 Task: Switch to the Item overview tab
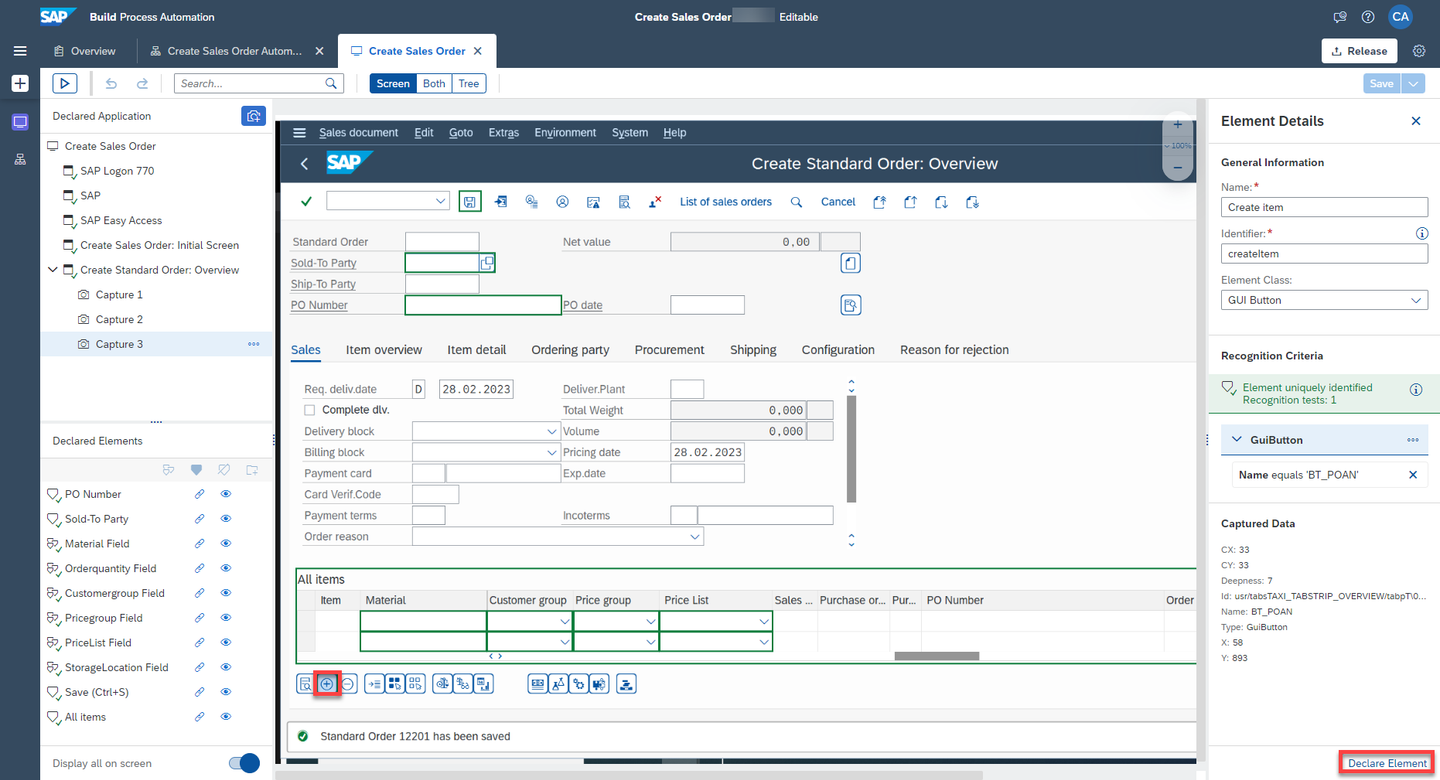coord(384,350)
